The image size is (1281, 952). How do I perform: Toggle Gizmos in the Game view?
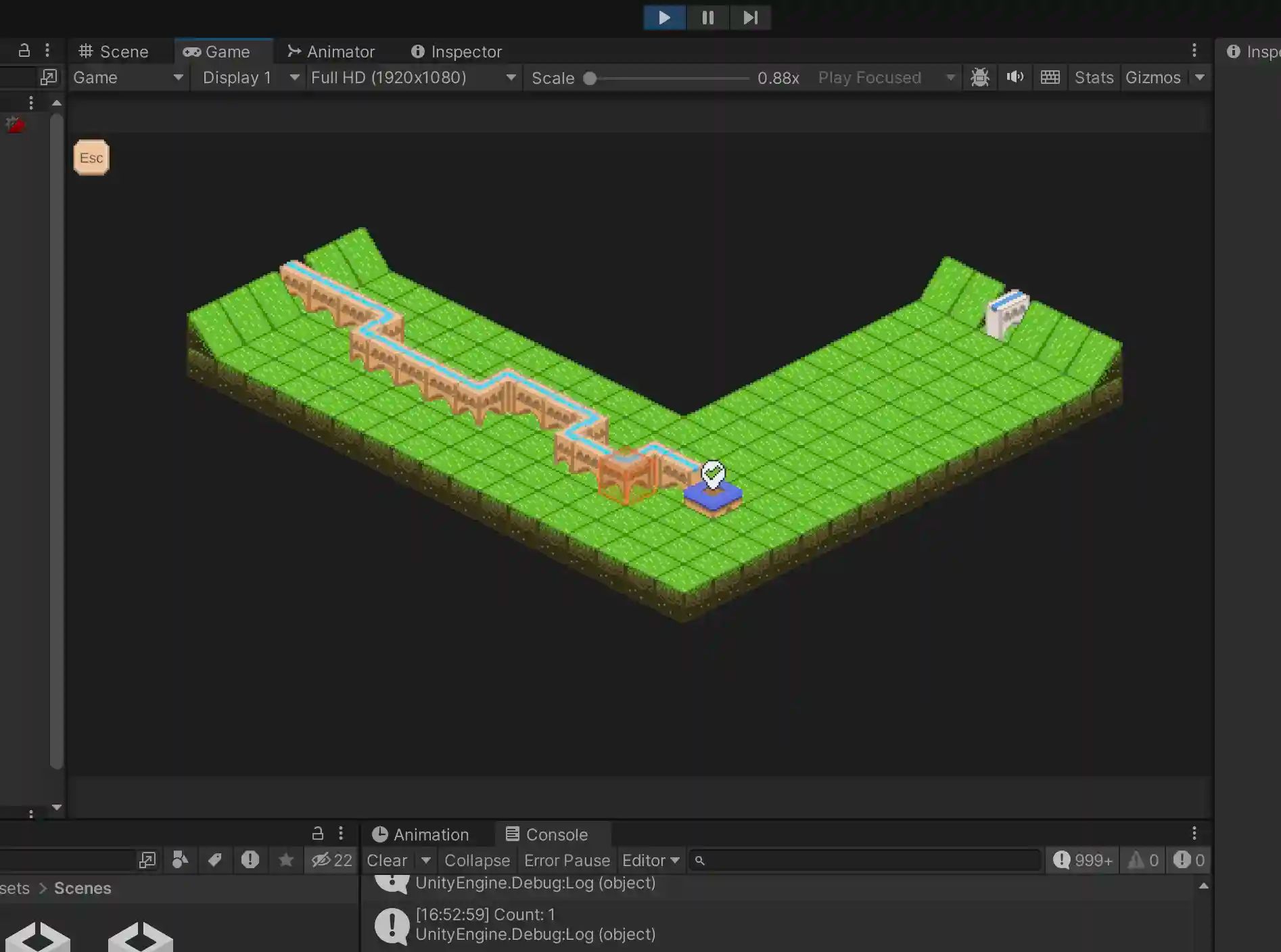click(1152, 78)
